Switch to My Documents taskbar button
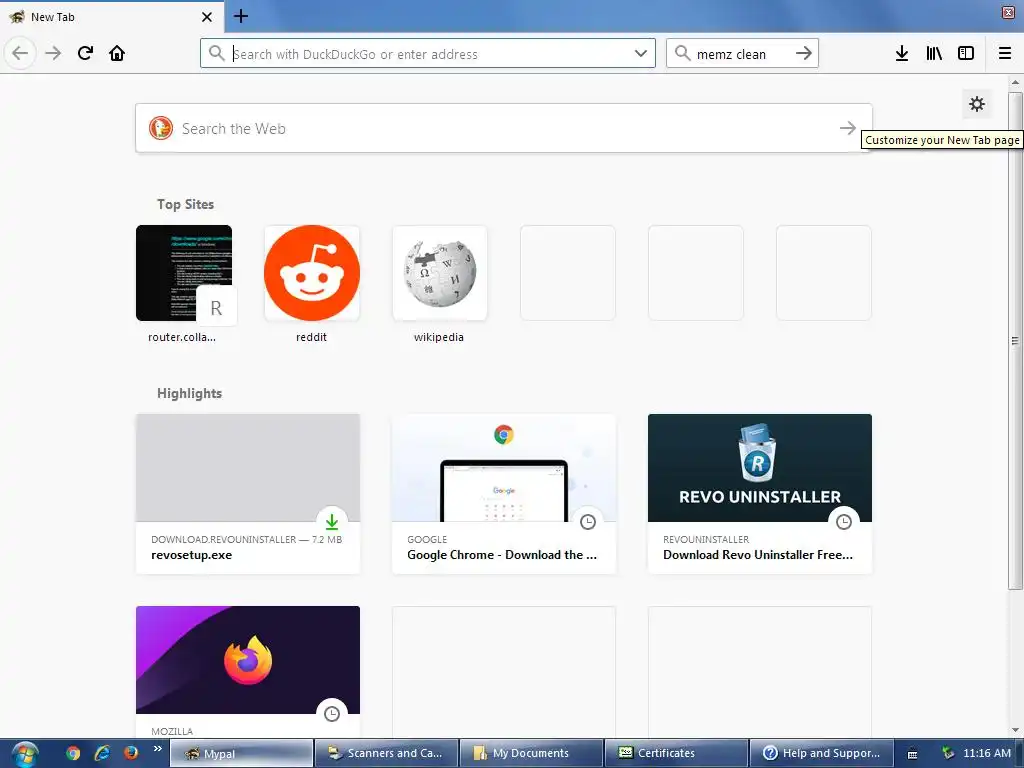 (x=531, y=754)
